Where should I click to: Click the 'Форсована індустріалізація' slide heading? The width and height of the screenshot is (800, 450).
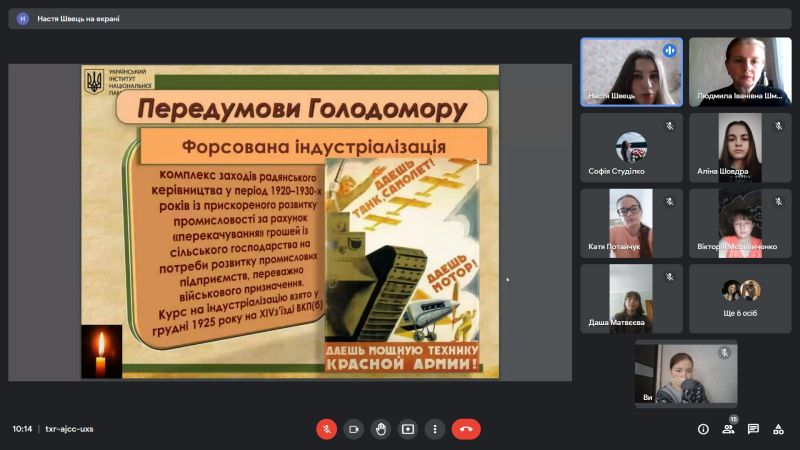(314, 147)
